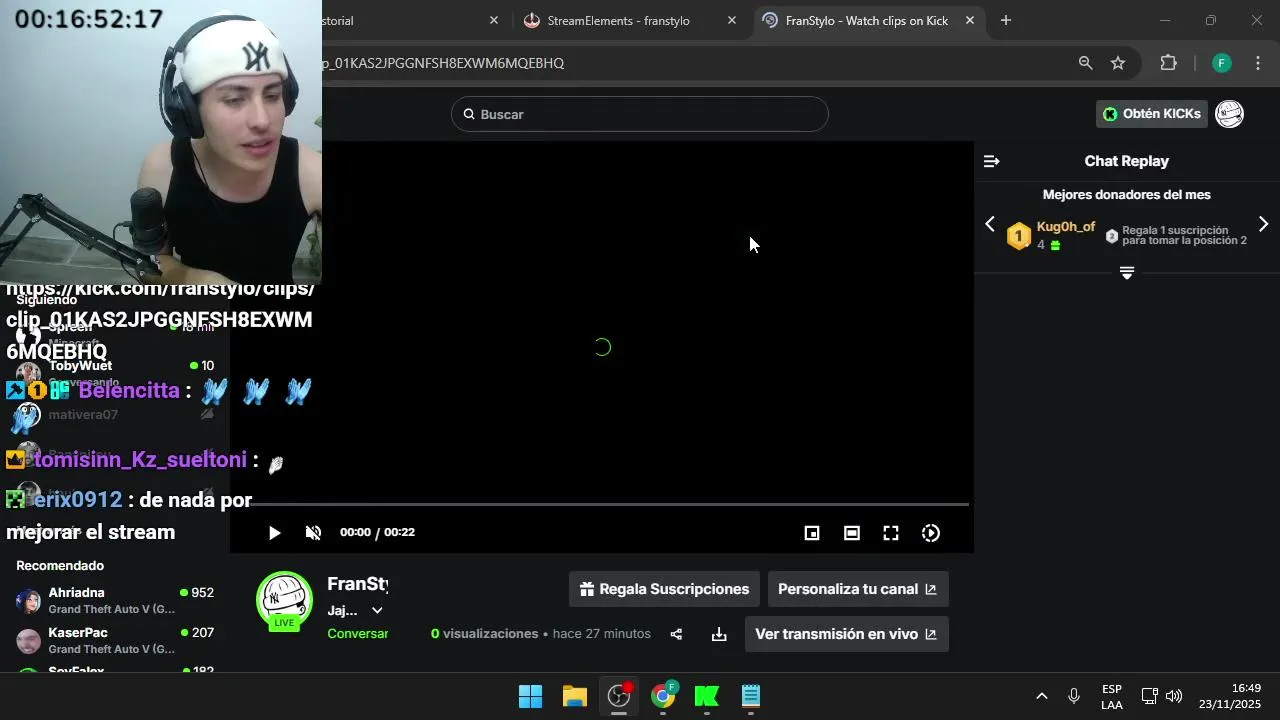
Task: Enter fullscreen video mode
Action: click(891, 533)
